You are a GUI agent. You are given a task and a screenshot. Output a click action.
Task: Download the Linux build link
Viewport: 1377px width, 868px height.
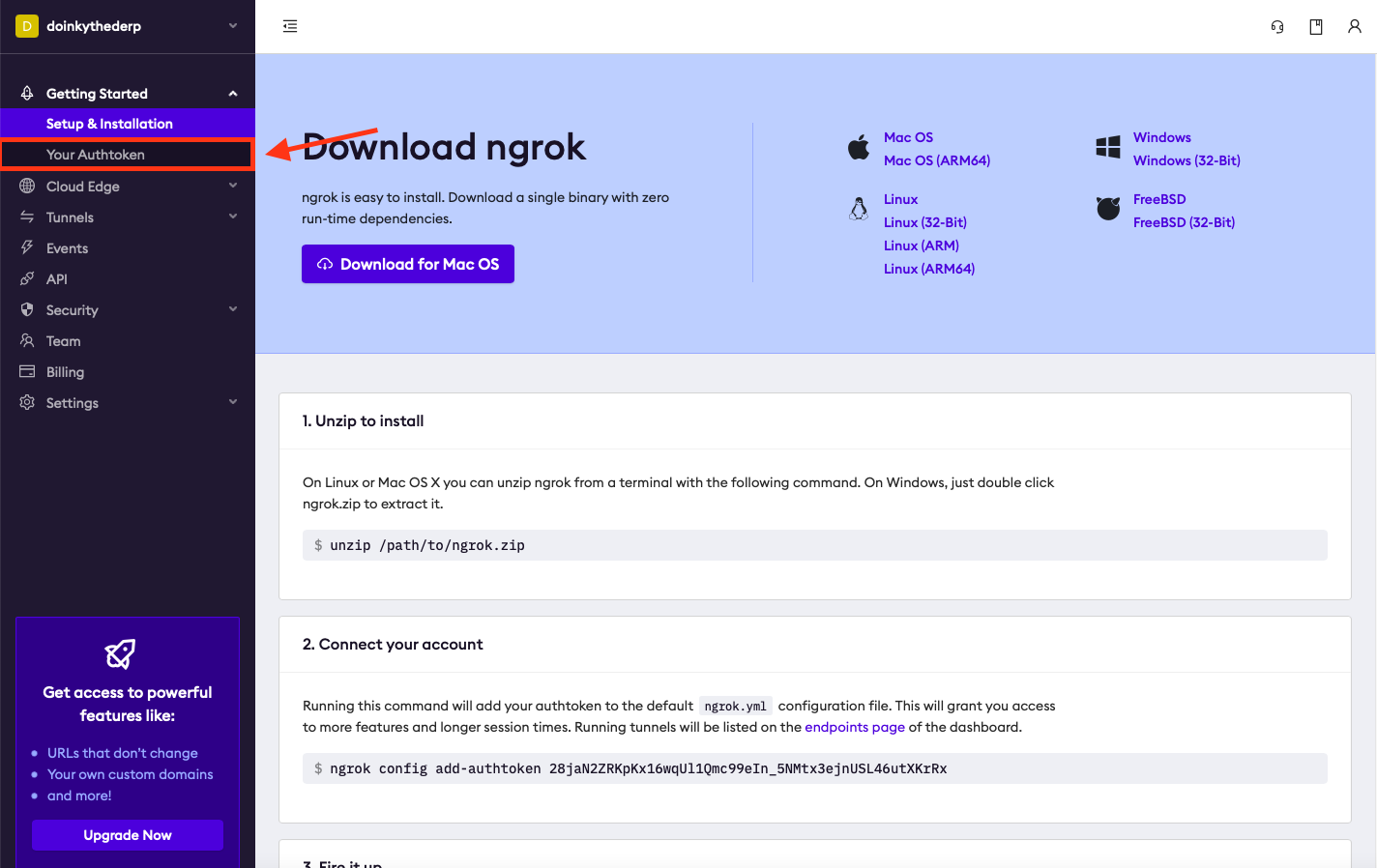(x=900, y=199)
